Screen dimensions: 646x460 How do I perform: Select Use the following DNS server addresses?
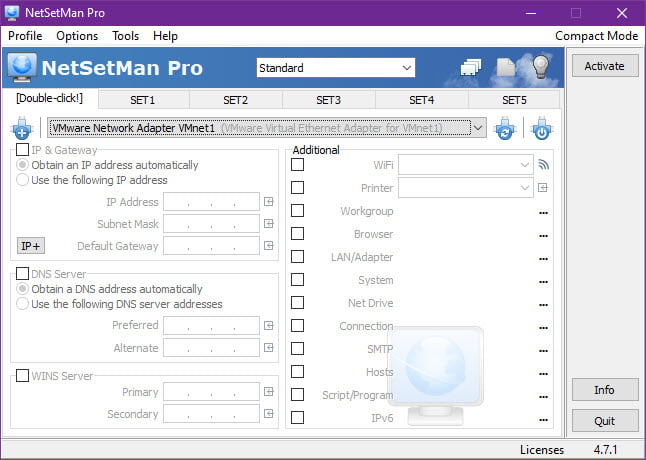pos(119,304)
